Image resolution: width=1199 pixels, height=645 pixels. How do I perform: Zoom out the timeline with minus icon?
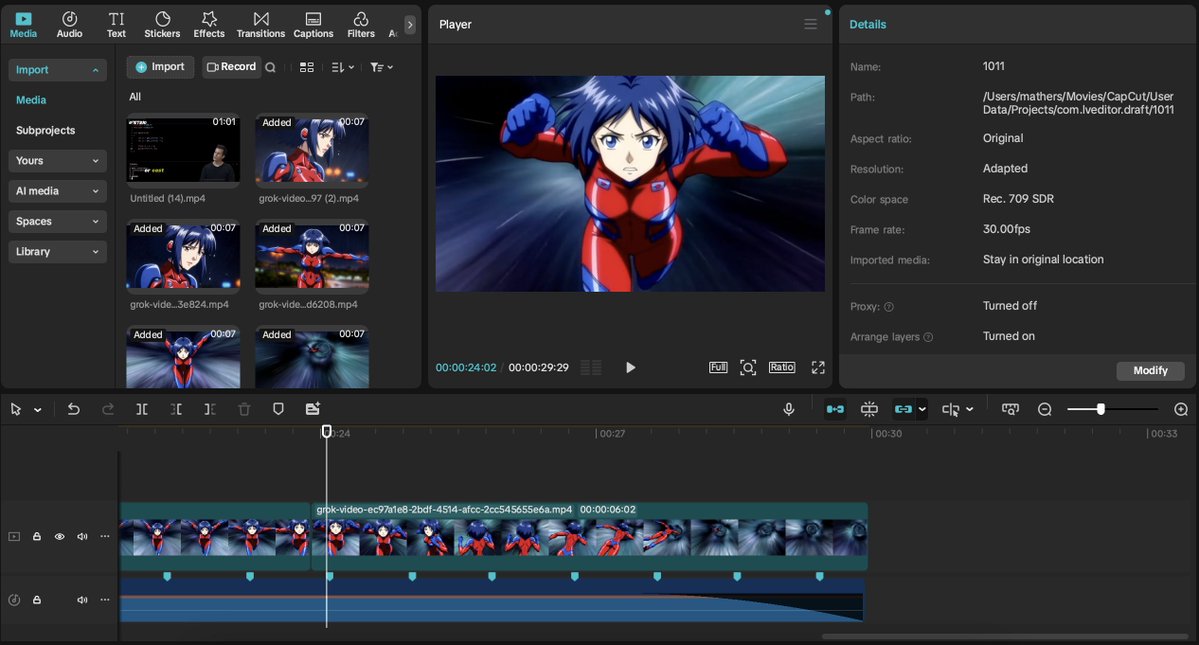[x=1045, y=409]
